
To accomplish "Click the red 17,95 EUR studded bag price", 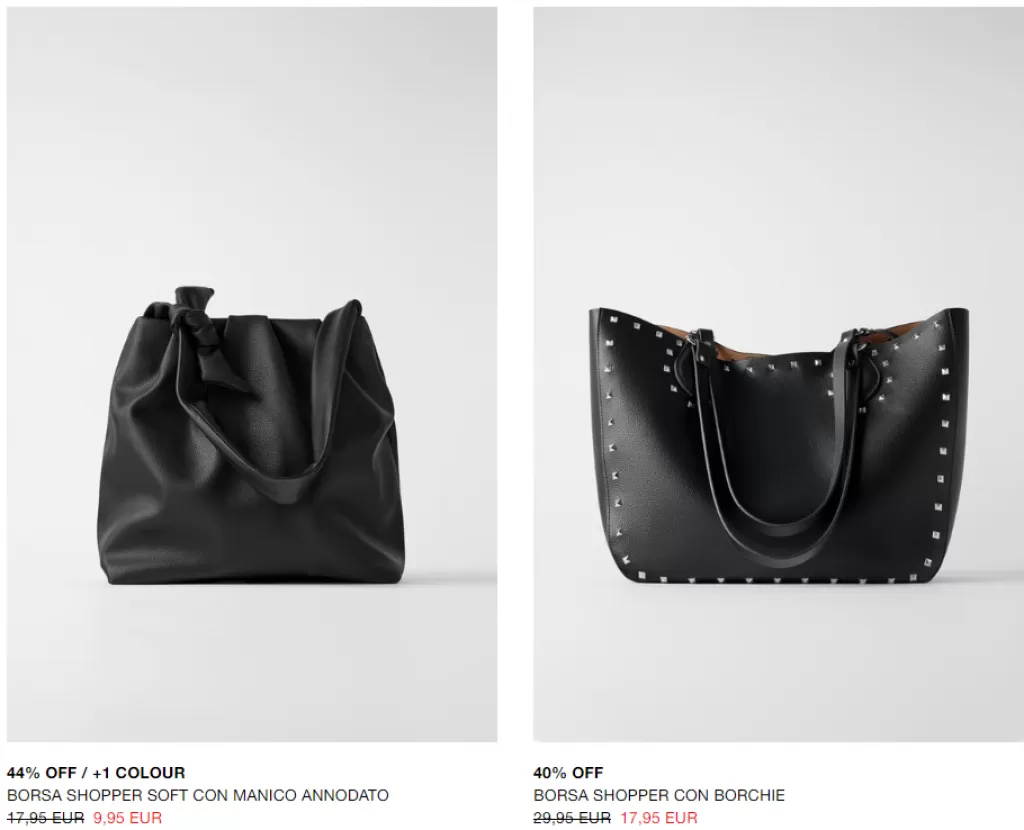I will tap(659, 818).
